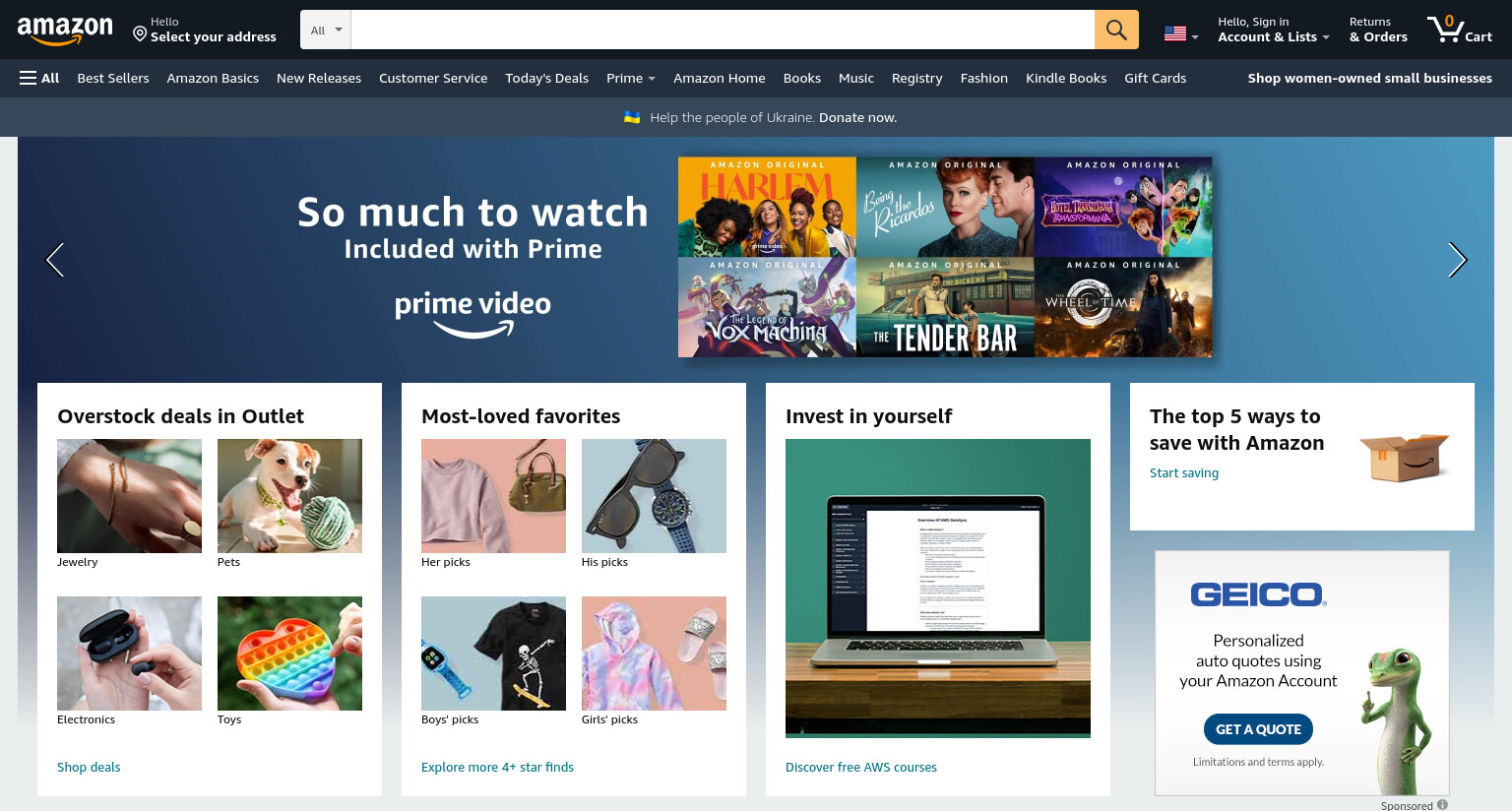Open Gift Cards page
Viewport: 1512px width, 811px height.
click(x=1156, y=78)
